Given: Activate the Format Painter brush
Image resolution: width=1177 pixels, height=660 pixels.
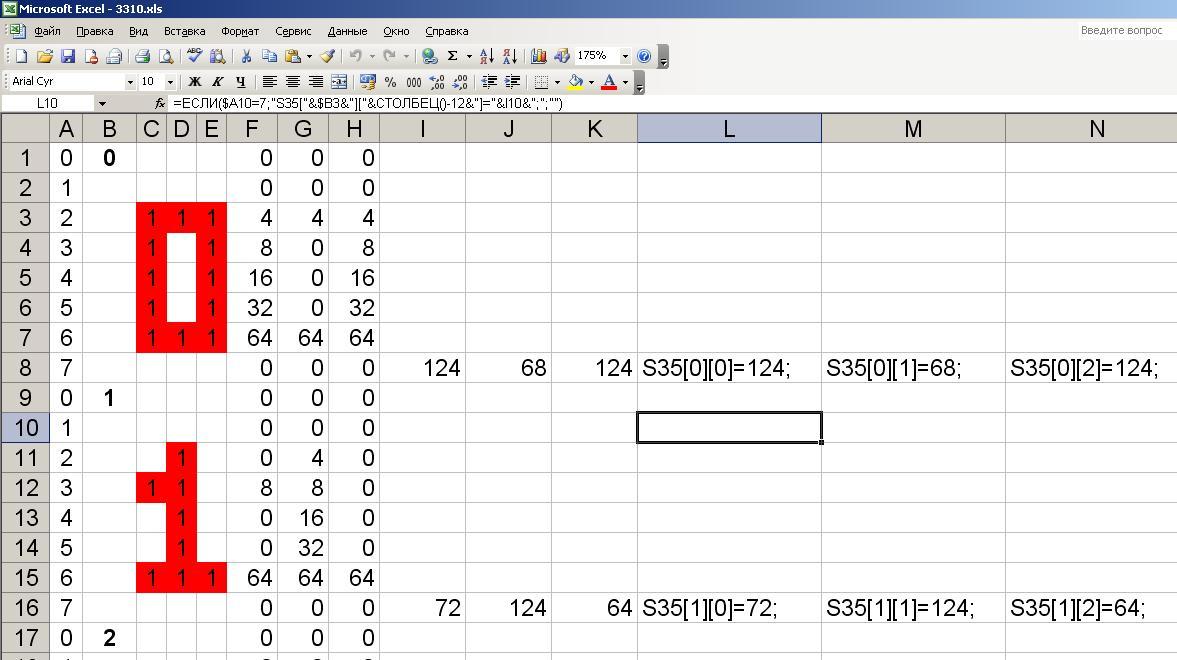Looking at the screenshot, I should click(327, 56).
